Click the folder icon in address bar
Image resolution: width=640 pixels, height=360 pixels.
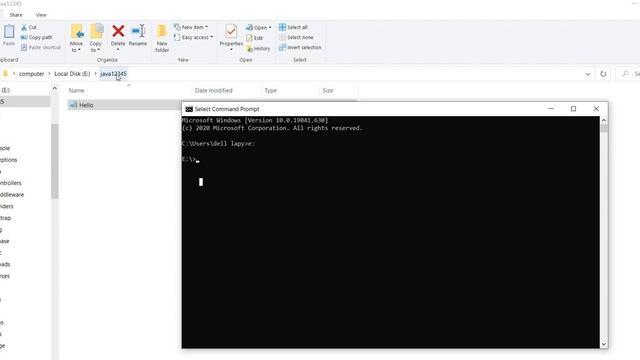pyautogui.click(x=5, y=73)
